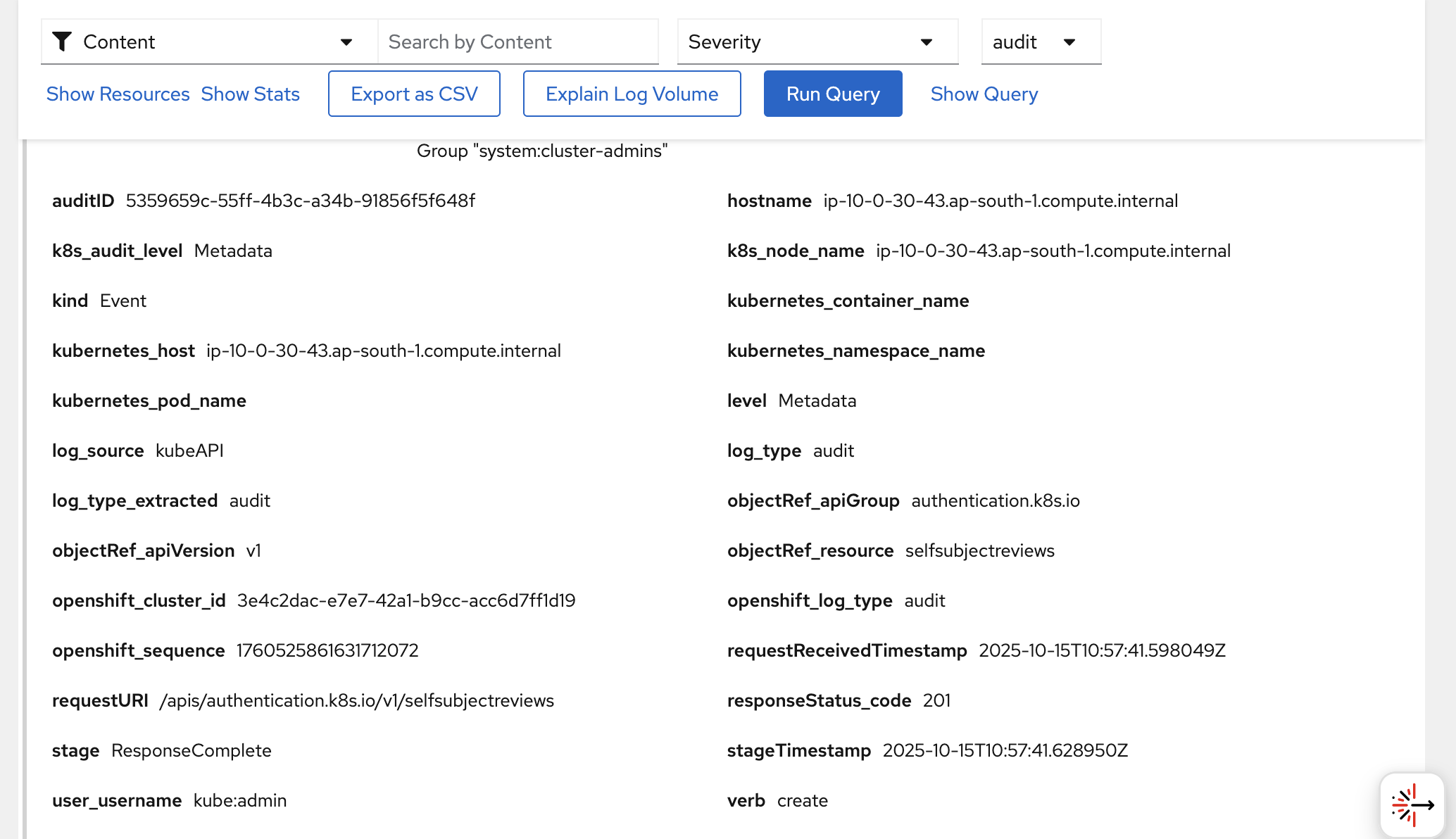
Task: Click the requestURI path value
Action: point(356,701)
